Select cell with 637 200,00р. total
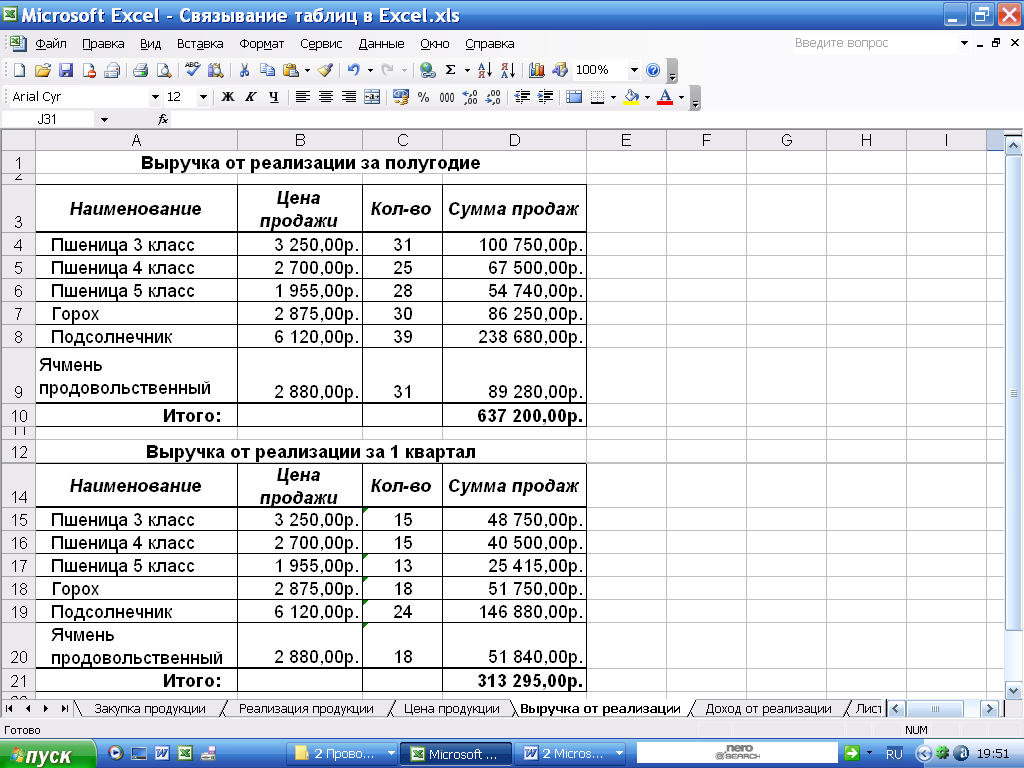Screen dimensions: 1024x768 pyautogui.click(x=515, y=415)
